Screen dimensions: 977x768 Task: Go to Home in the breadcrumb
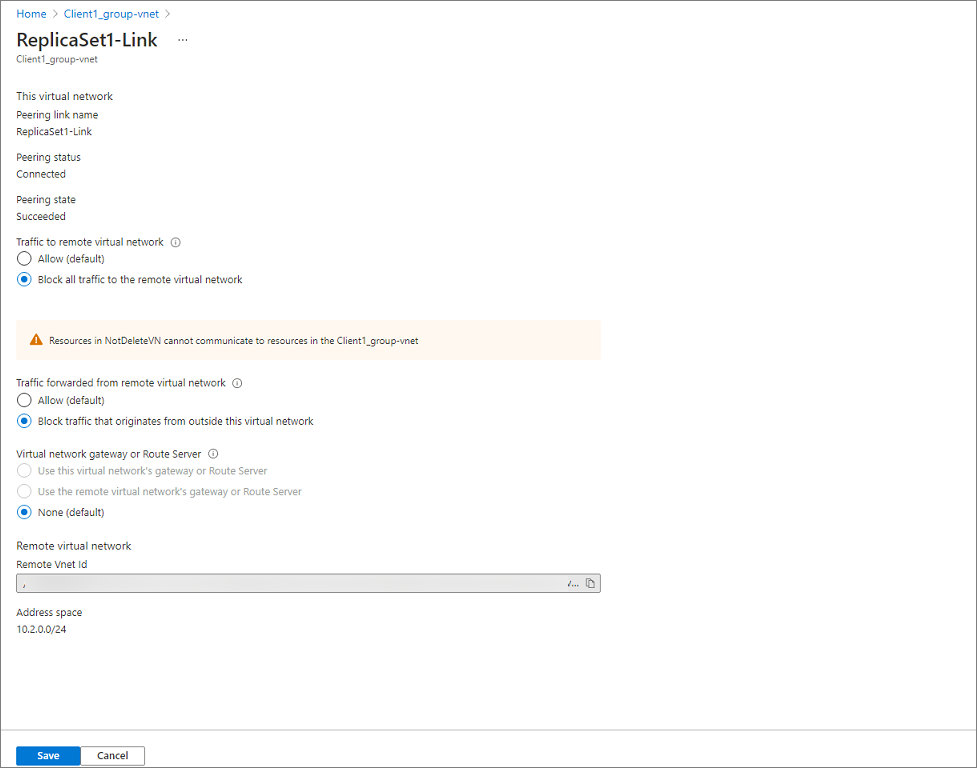coord(31,14)
